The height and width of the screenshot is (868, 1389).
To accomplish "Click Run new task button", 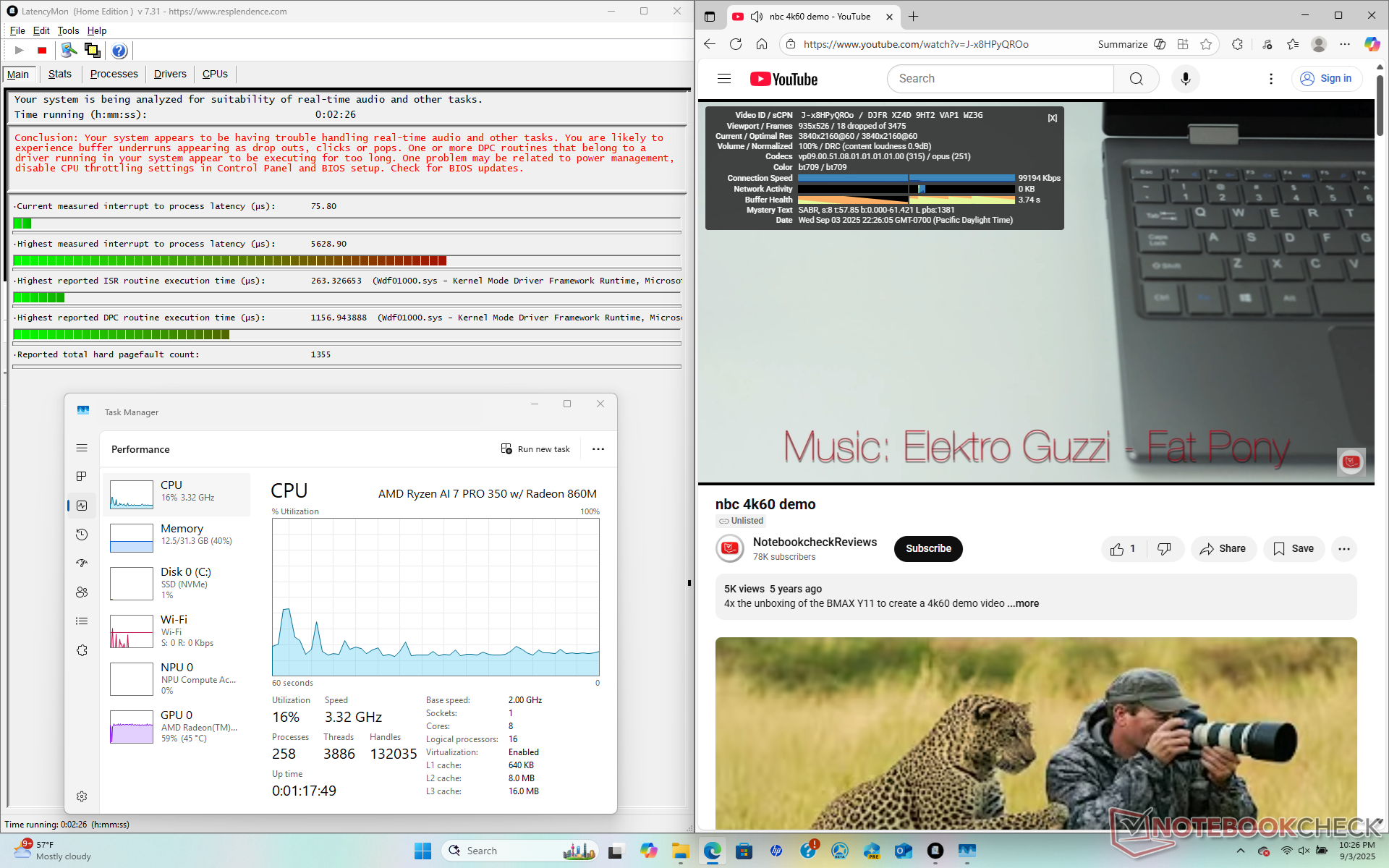I will (x=535, y=449).
